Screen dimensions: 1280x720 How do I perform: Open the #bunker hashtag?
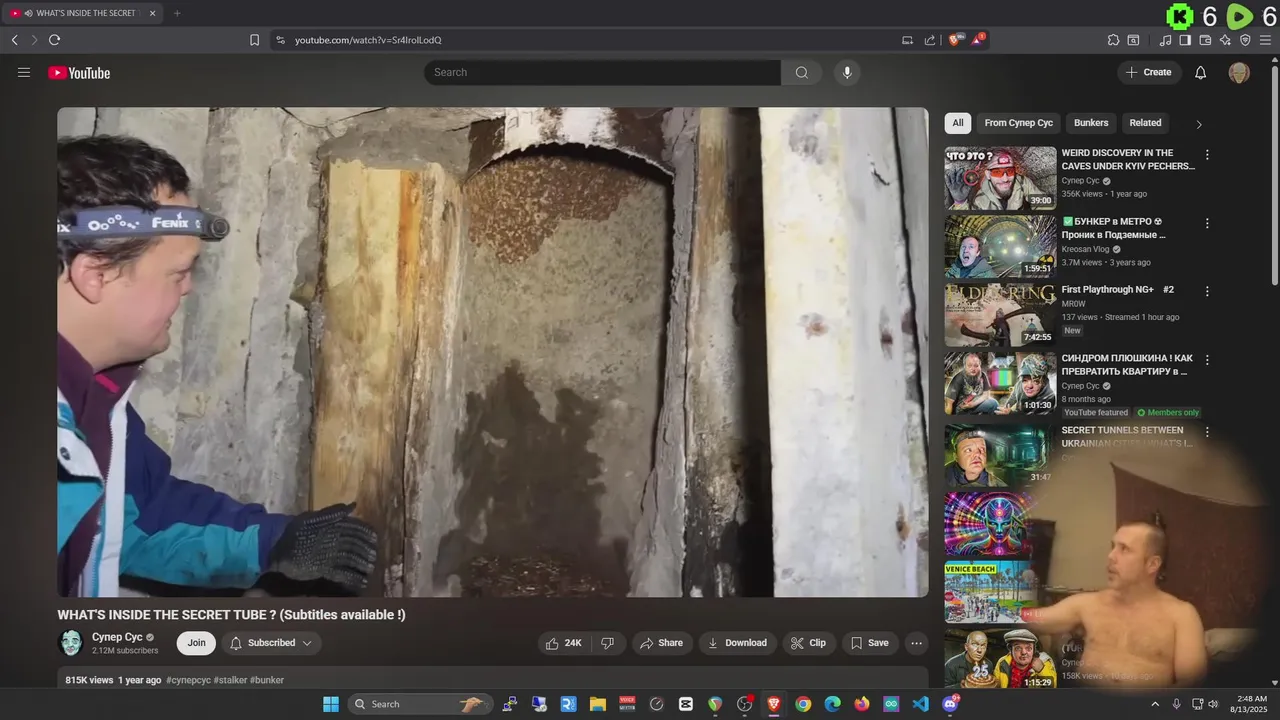[267, 680]
